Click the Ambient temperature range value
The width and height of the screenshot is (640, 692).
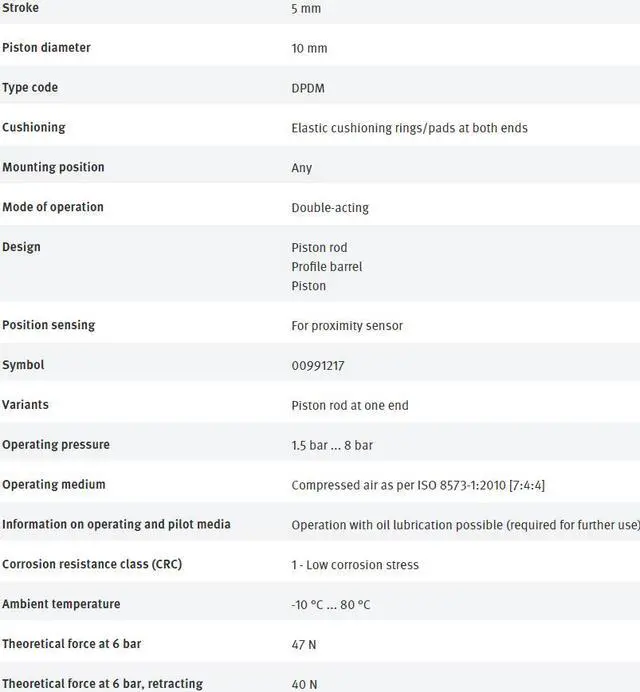click(331, 605)
